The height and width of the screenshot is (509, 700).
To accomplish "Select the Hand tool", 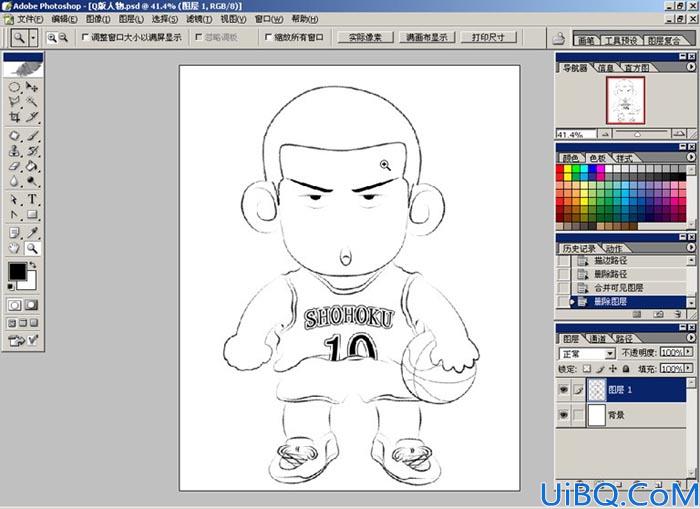I will (14, 248).
